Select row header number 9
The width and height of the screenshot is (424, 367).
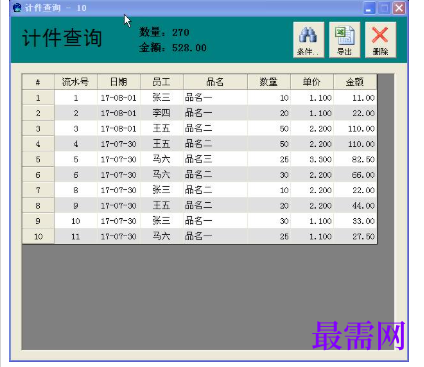pos(38,221)
